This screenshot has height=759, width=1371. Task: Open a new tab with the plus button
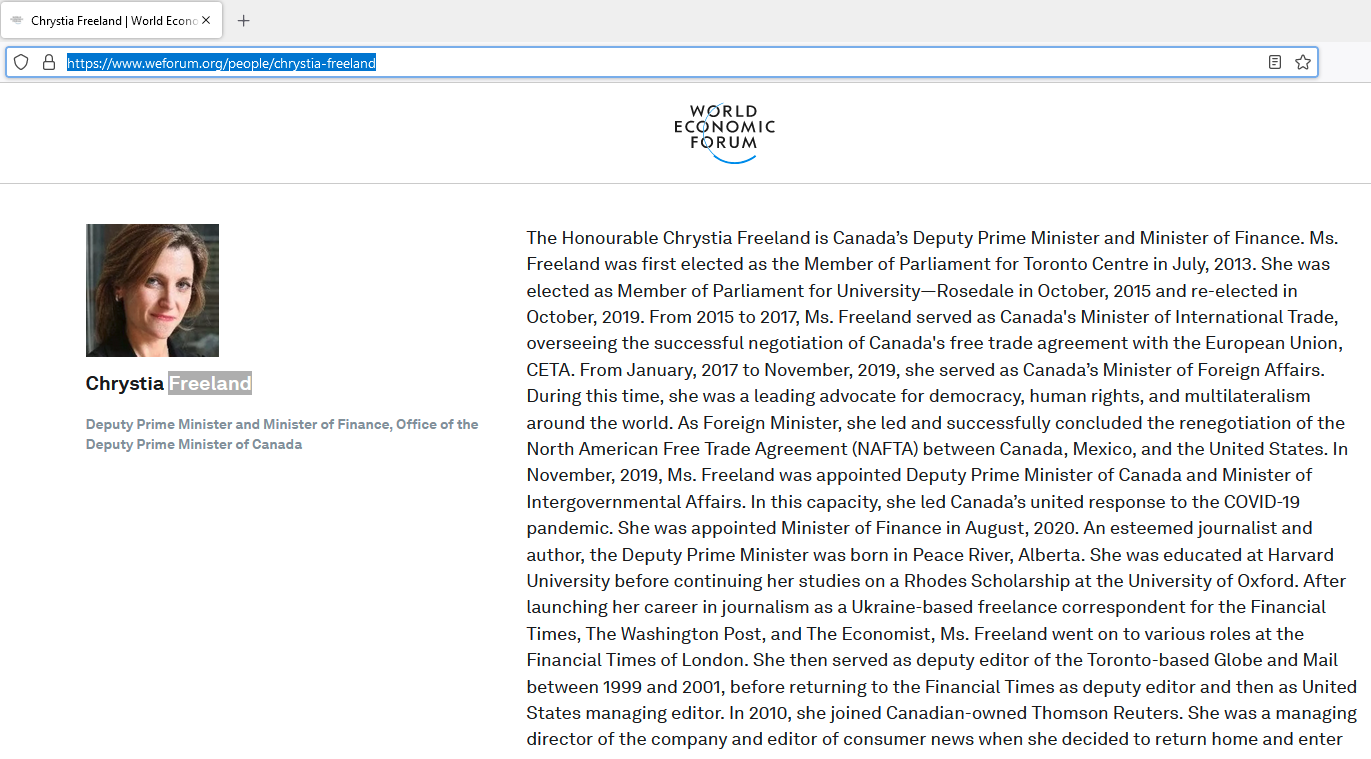pyautogui.click(x=244, y=20)
